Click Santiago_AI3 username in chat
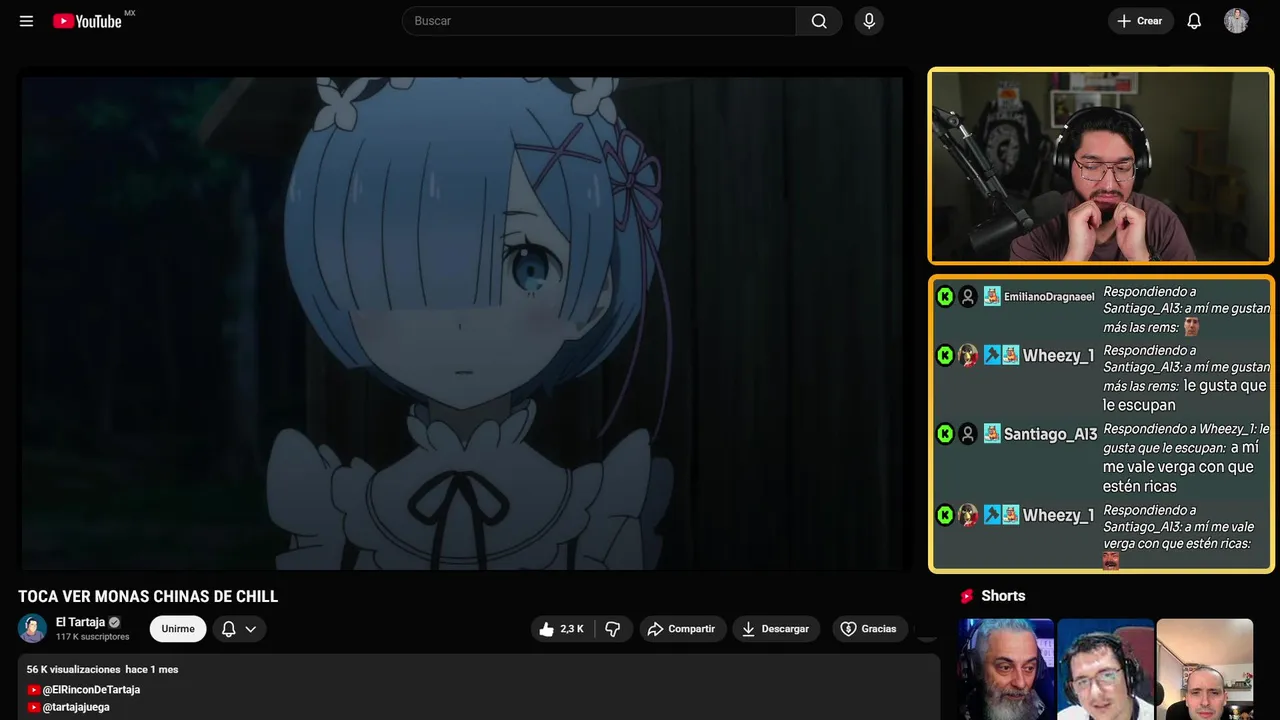This screenshot has width=1280, height=720. coord(1050,434)
